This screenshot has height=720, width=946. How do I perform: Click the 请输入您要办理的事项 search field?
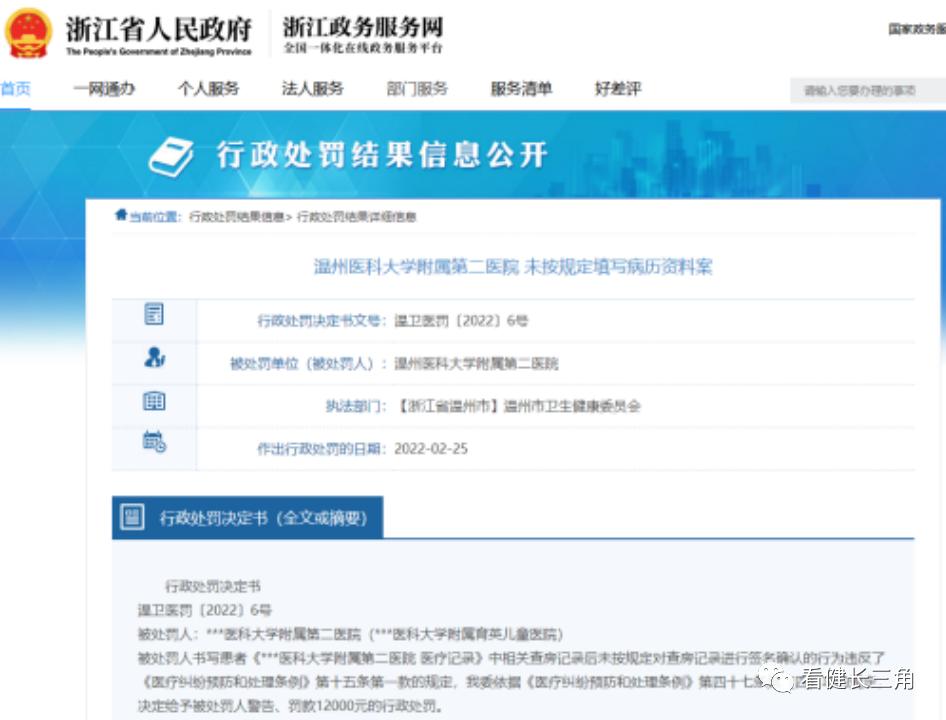[866, 89]
